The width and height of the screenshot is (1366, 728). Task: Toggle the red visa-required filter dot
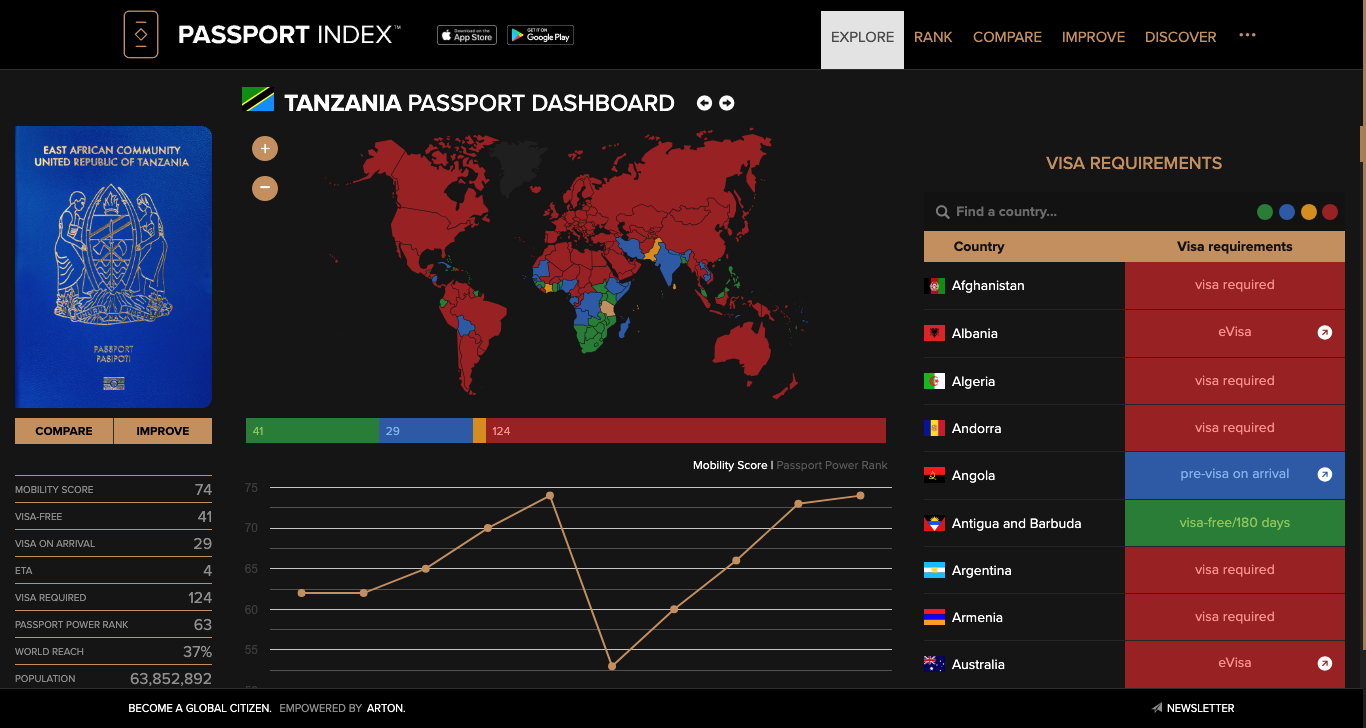(1330, 211)
